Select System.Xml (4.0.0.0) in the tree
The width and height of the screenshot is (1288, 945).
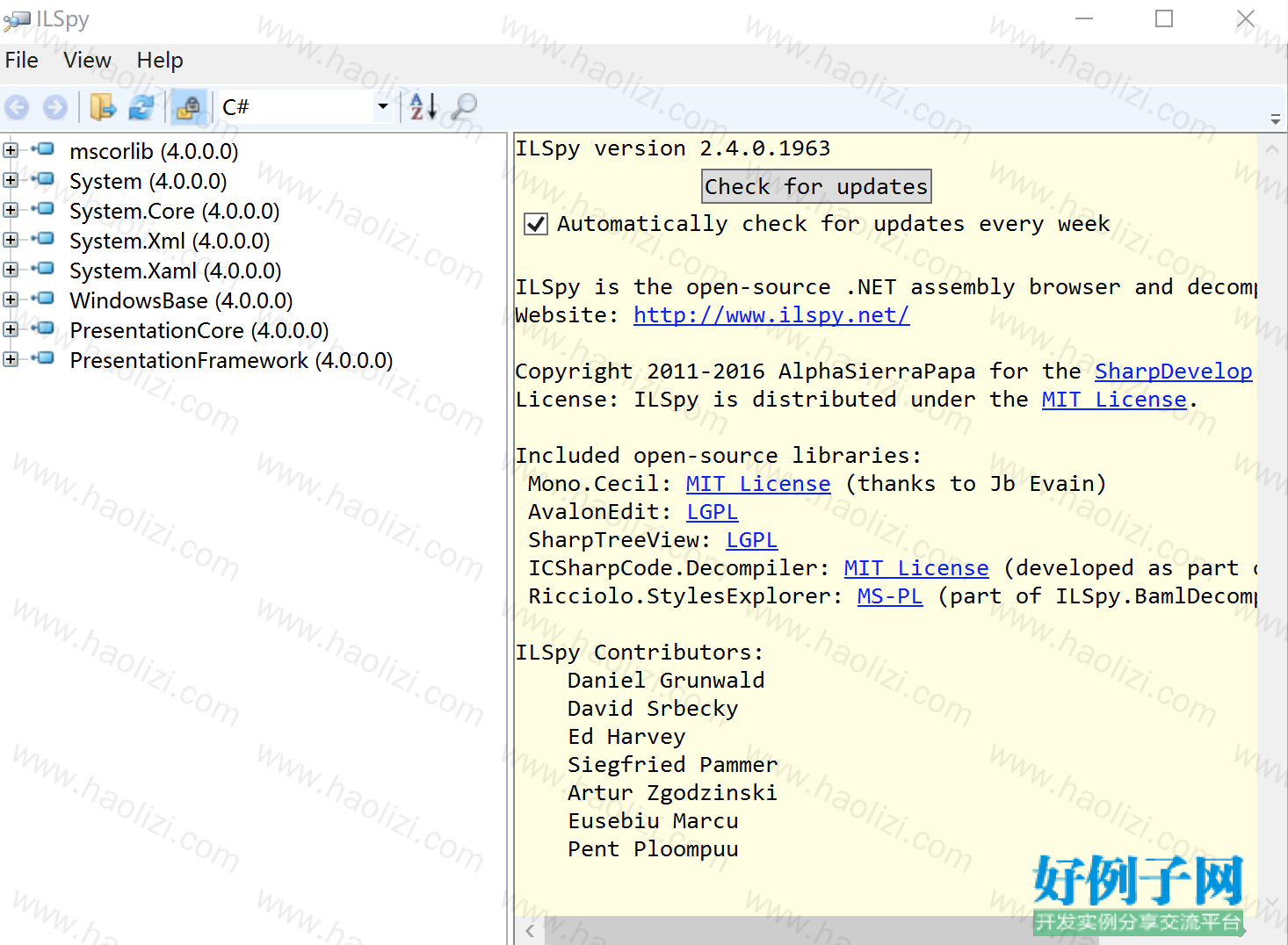coord(170,242)
